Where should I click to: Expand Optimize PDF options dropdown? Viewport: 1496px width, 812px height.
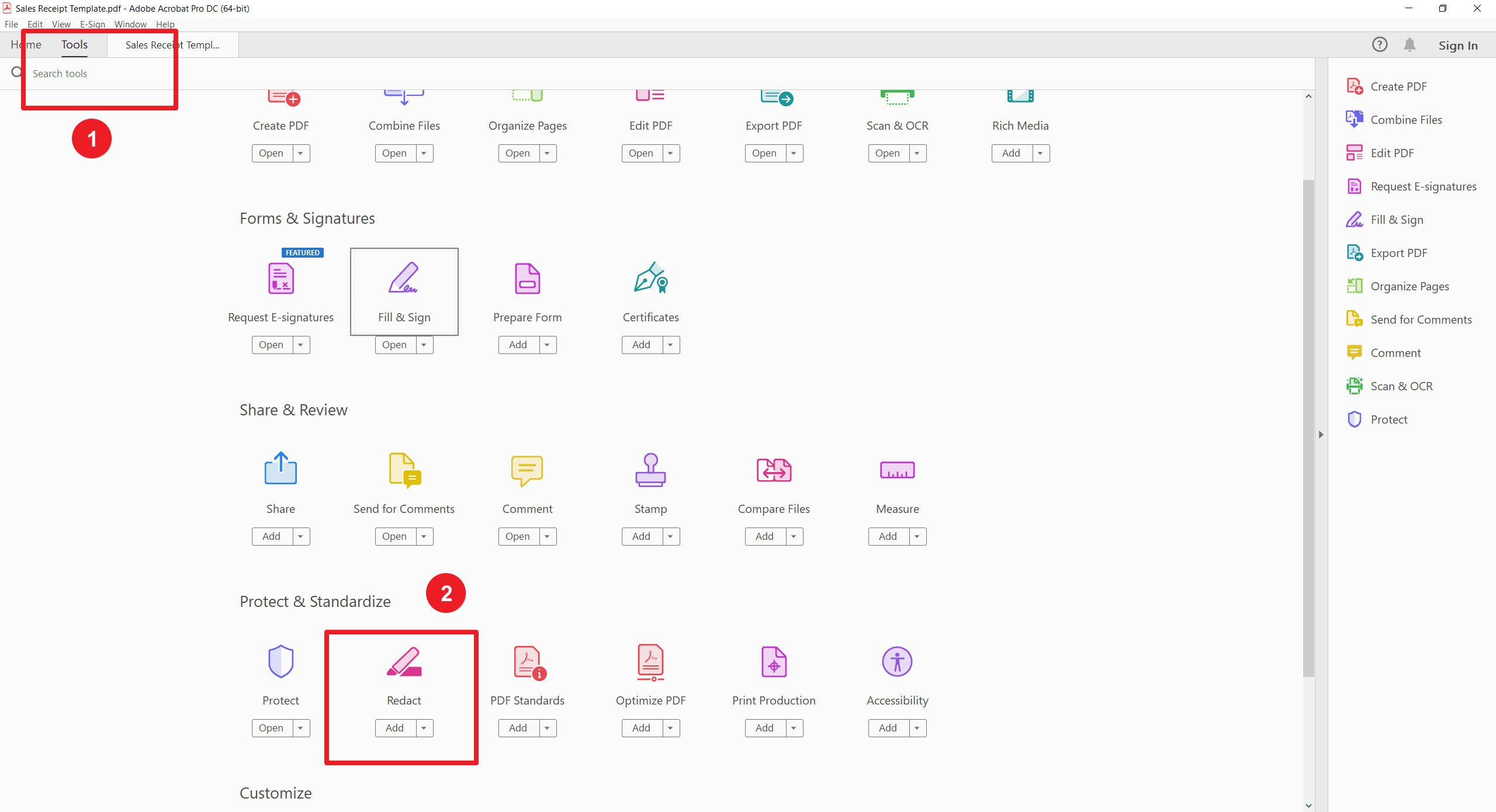pos(671,727)
